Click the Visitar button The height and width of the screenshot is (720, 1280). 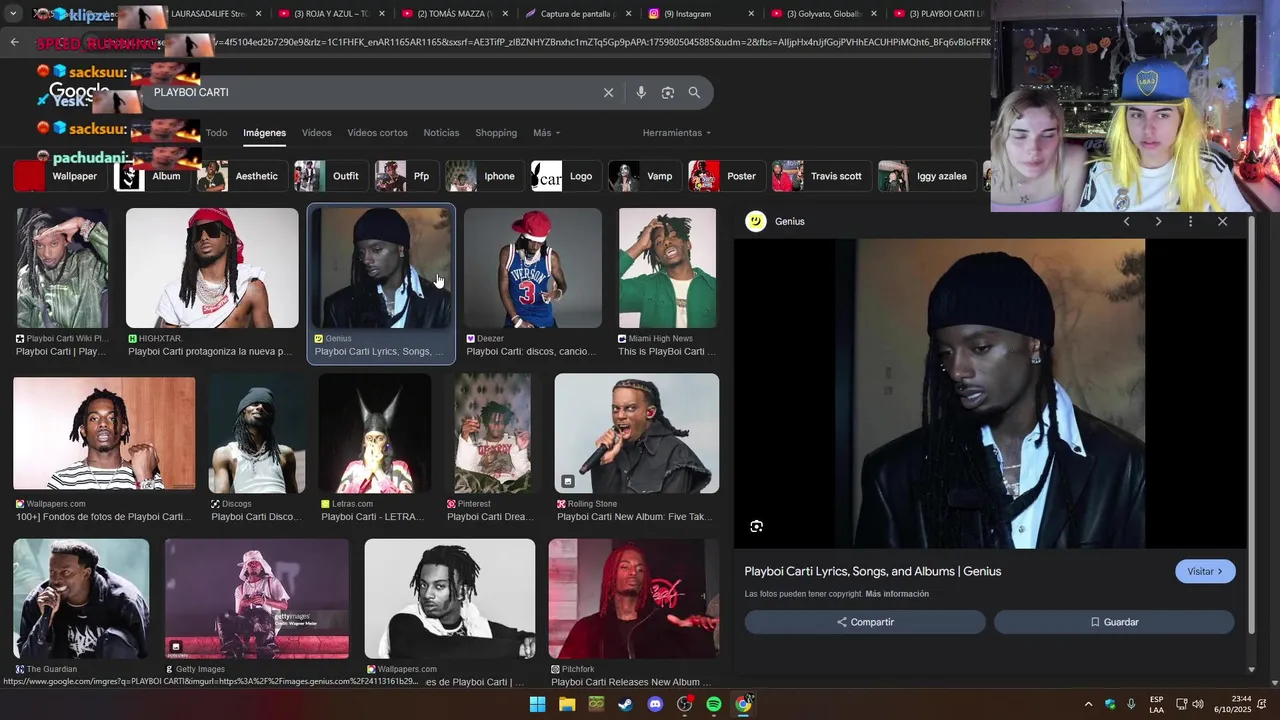(1205, 571)
